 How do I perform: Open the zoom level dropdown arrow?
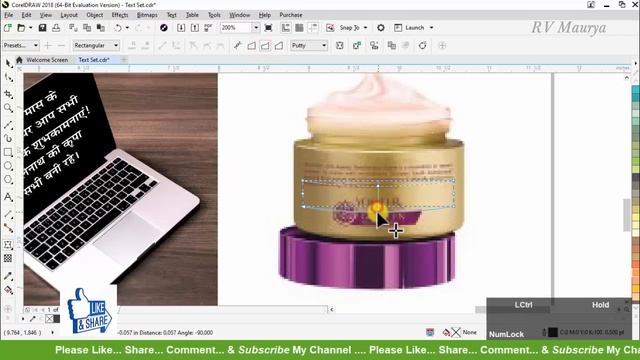coord(256,28)
